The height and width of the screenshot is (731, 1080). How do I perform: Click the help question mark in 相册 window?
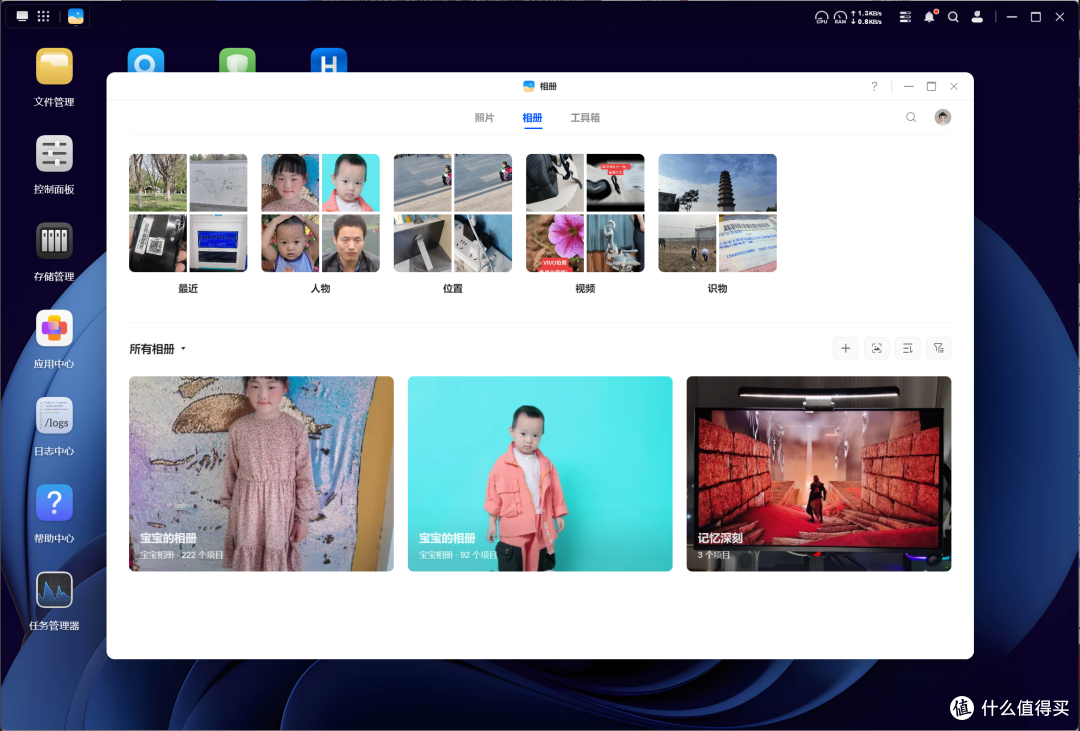[x=874, y=86]
